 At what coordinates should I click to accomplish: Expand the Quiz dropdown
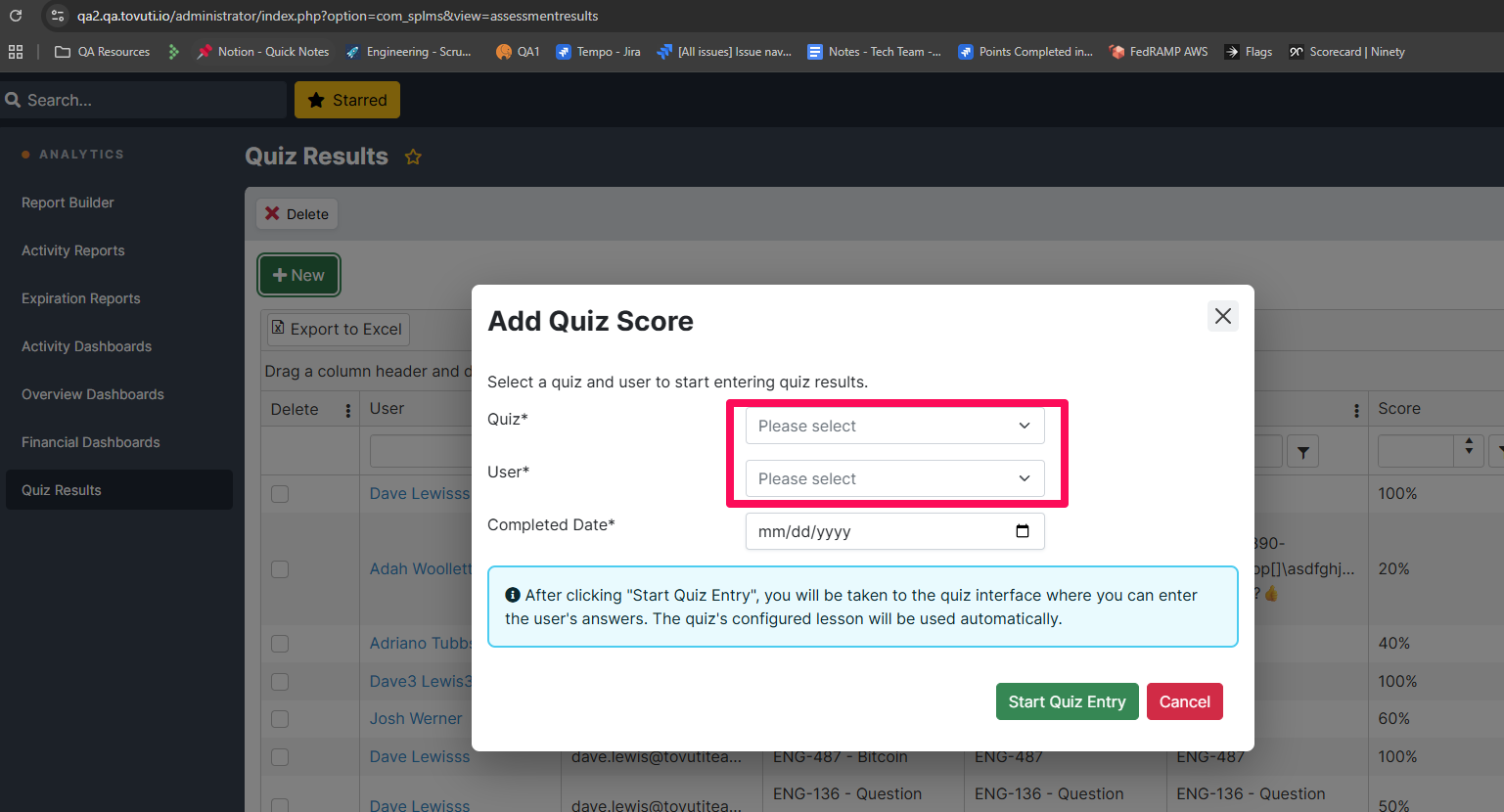tap(894, 426)
